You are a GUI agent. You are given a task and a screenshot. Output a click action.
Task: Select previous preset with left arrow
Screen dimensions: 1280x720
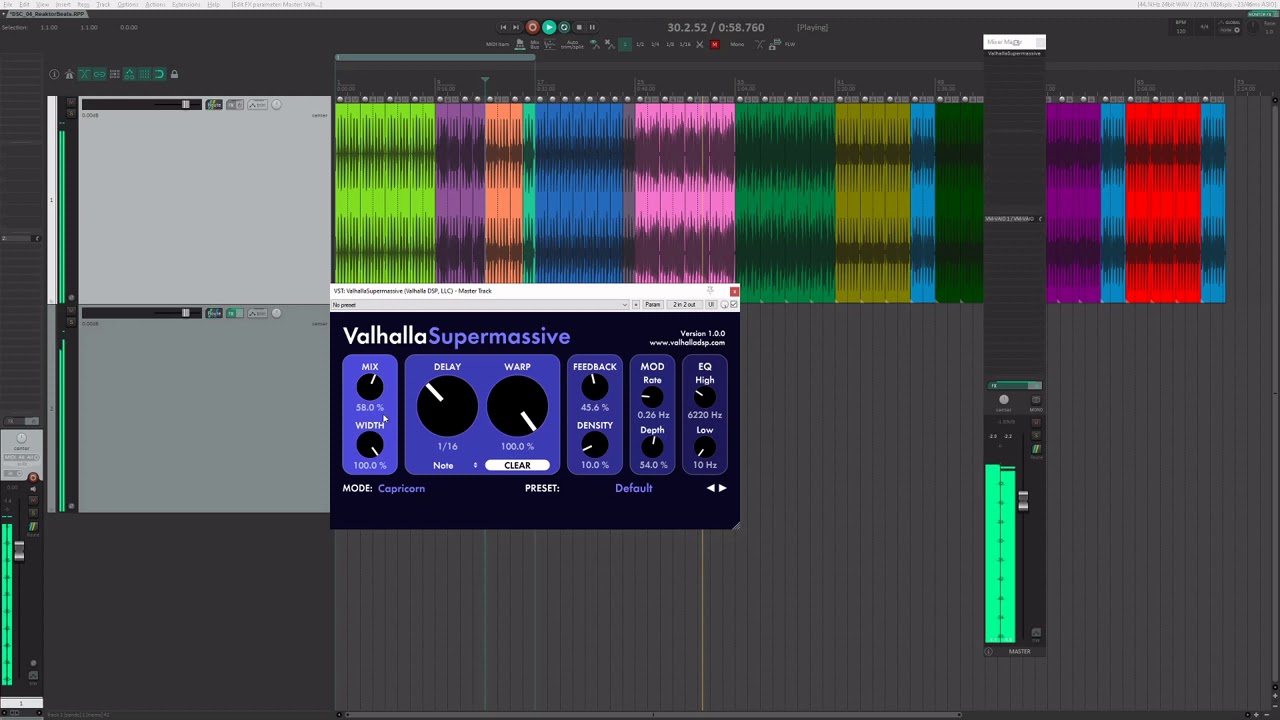[711, 488]
